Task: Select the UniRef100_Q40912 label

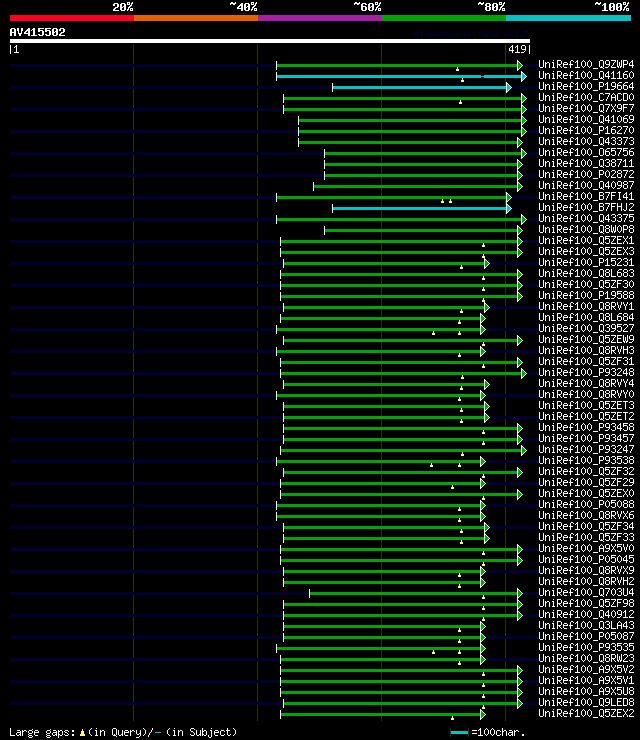Action: click(586, 614)
